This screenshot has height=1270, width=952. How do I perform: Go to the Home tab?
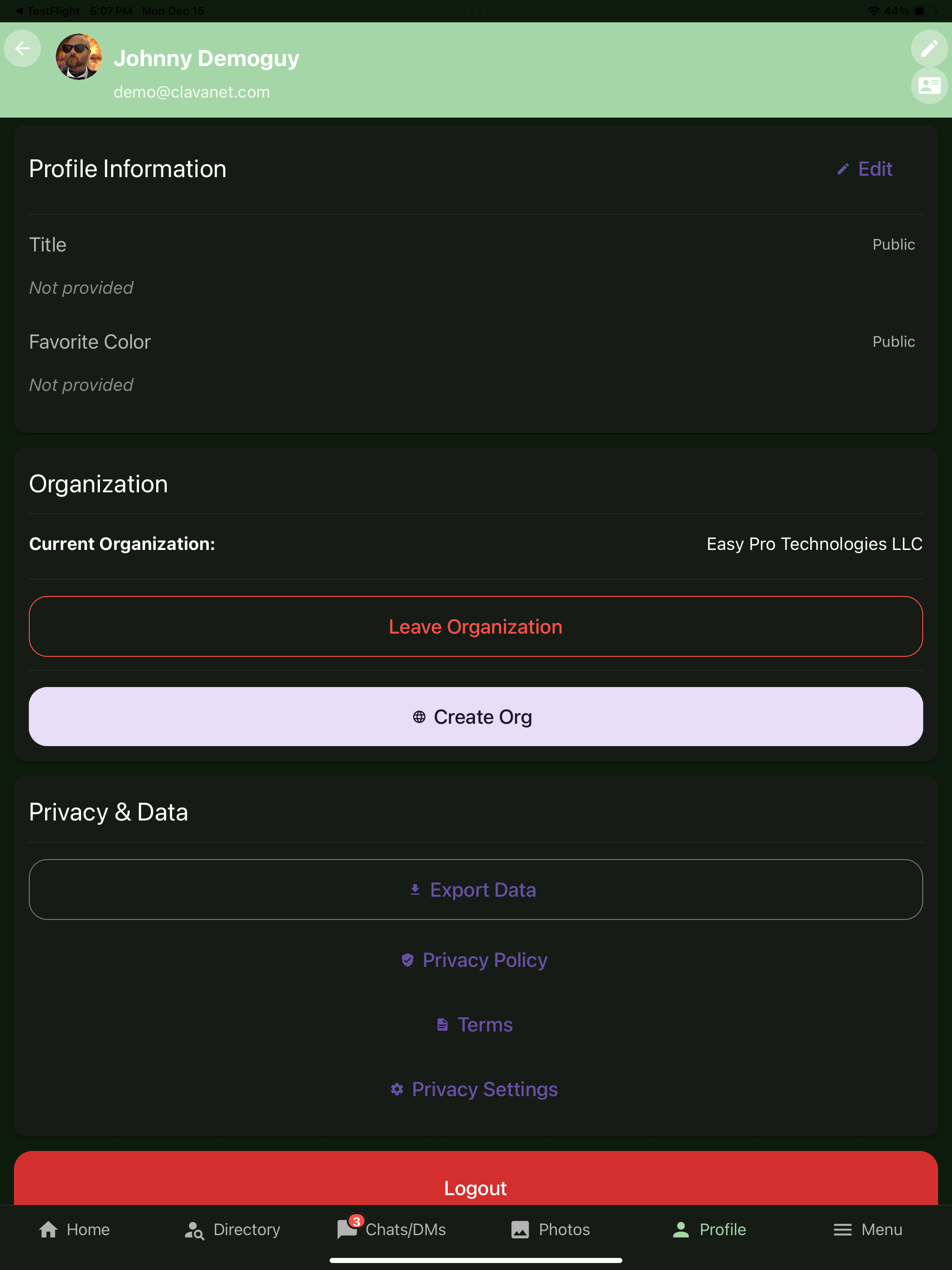click(x=74, y=1229)
